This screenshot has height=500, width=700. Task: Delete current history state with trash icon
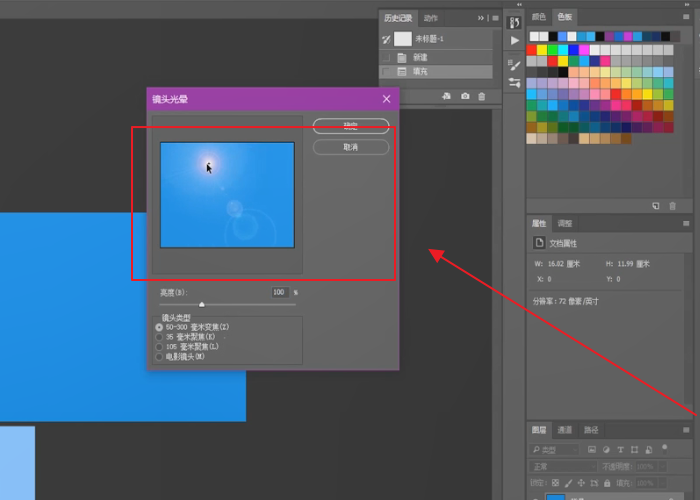click(482, 96)
